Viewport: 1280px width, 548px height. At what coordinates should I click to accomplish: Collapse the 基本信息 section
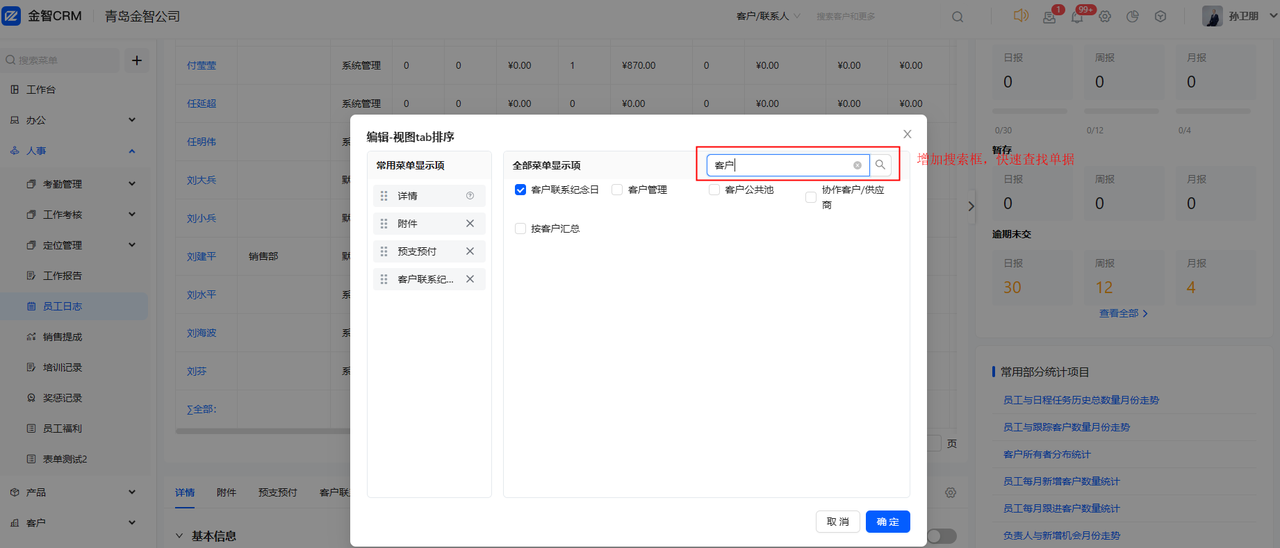[x=180, y=536]
